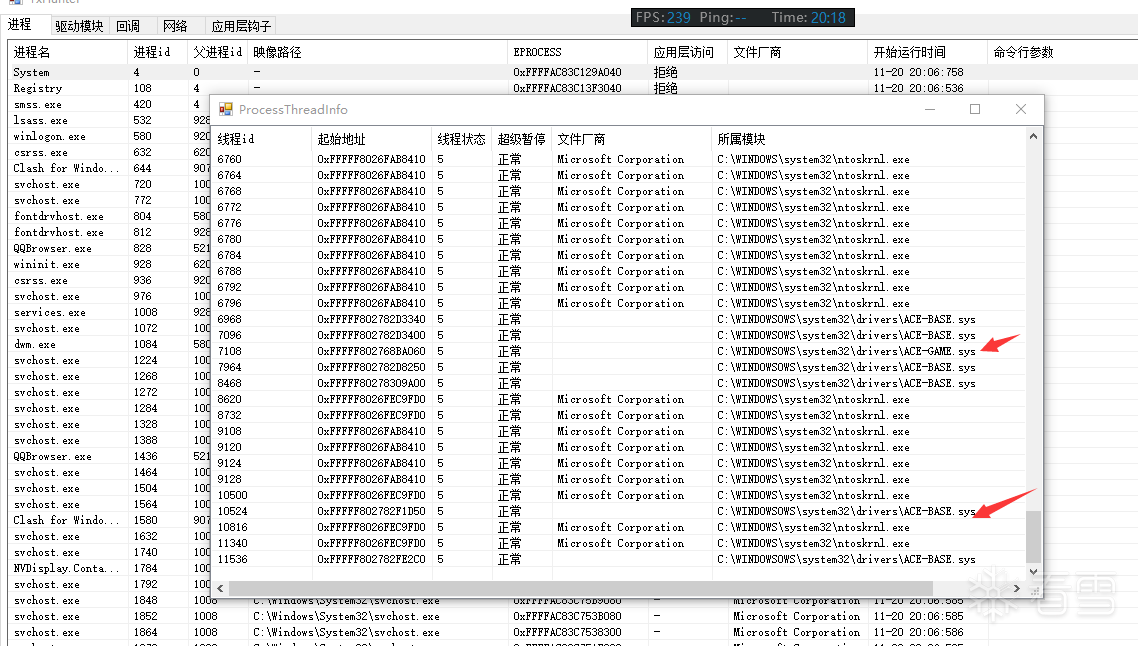This screenshot has height=646, width=1138.
Task: Click the 起始地址 column header
Action: [372, 139]
